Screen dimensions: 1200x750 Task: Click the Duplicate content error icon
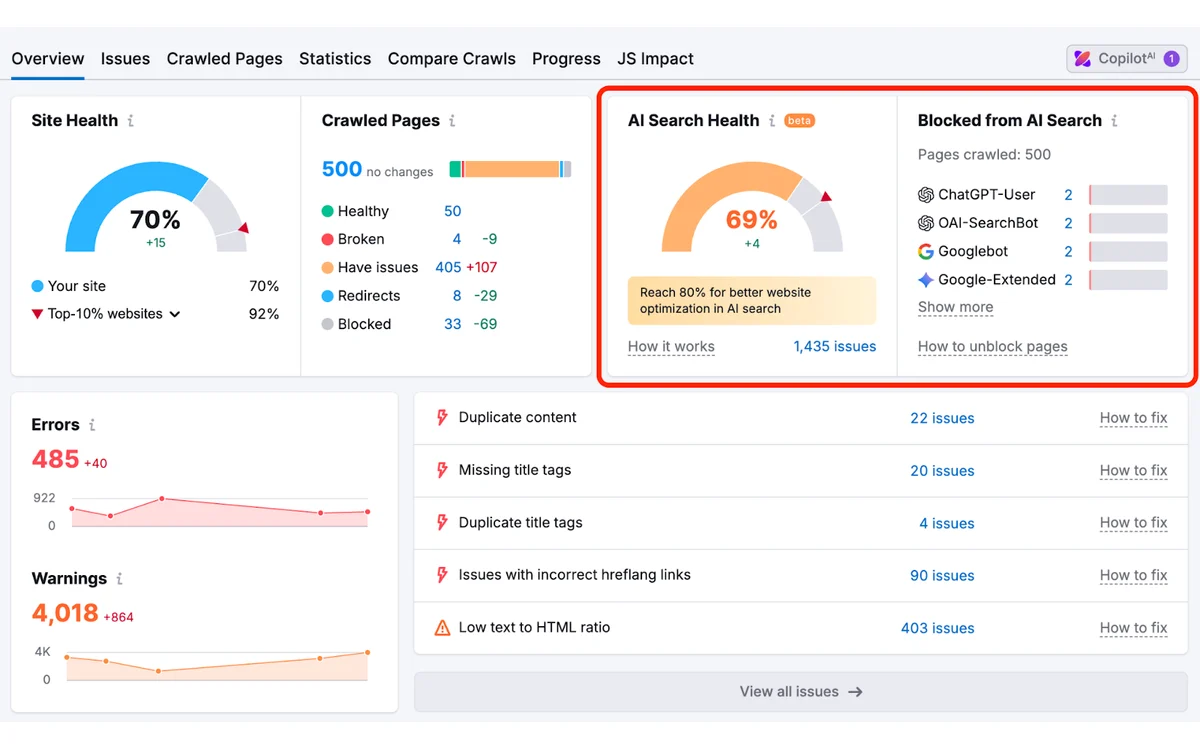[x=442, y=418]
